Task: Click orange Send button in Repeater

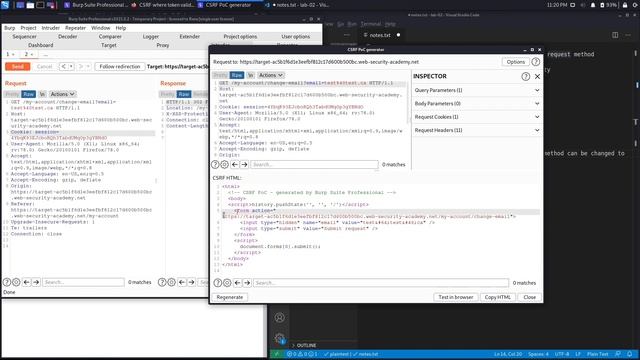Action: coord(18,67)
